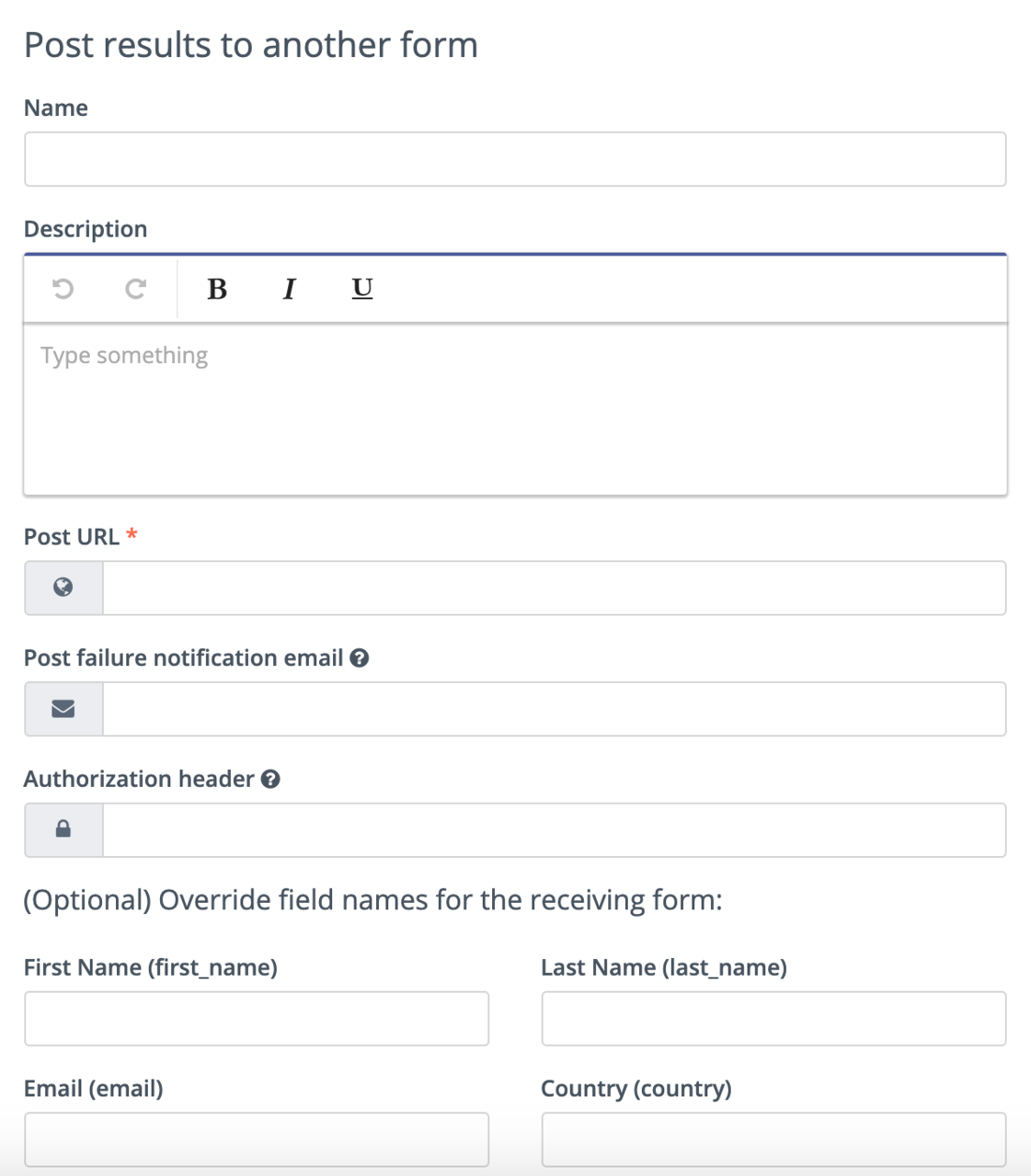Click the Last Name override field
This screenshot has height=1176, width=1031.
point(773,1019)
